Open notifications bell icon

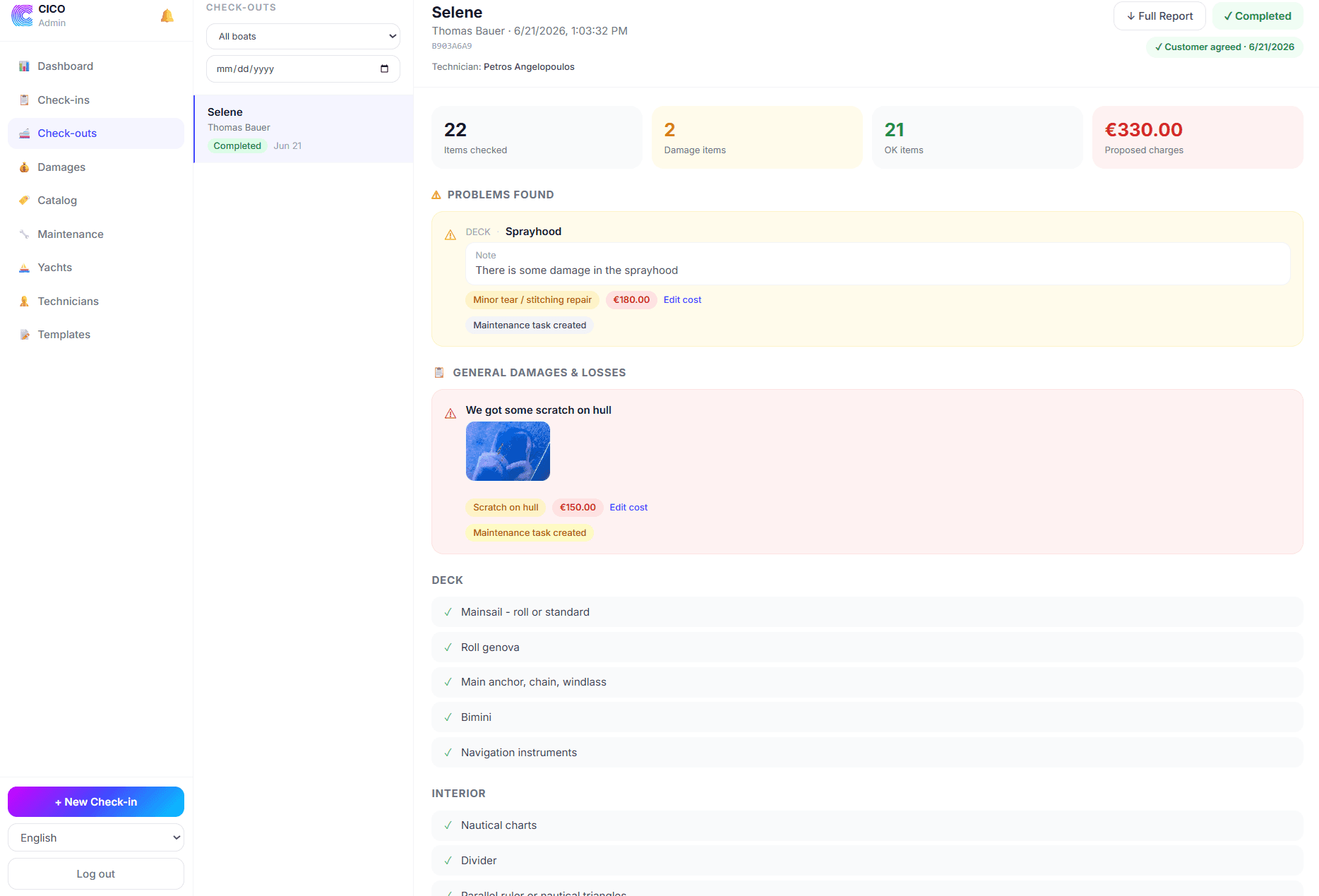point(167,16)
